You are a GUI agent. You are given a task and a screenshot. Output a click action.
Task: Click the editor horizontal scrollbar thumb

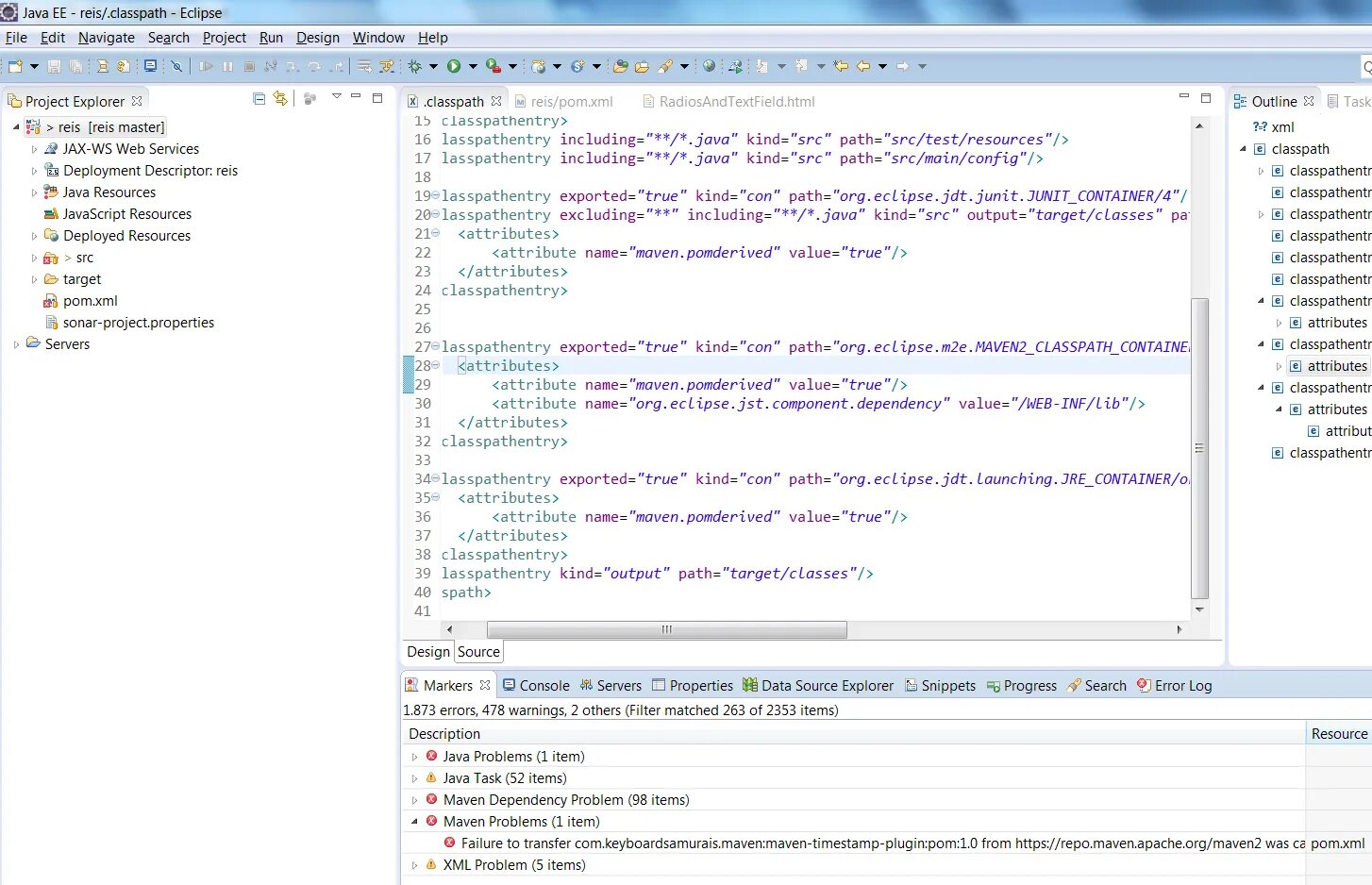click(x=666, y=629)
